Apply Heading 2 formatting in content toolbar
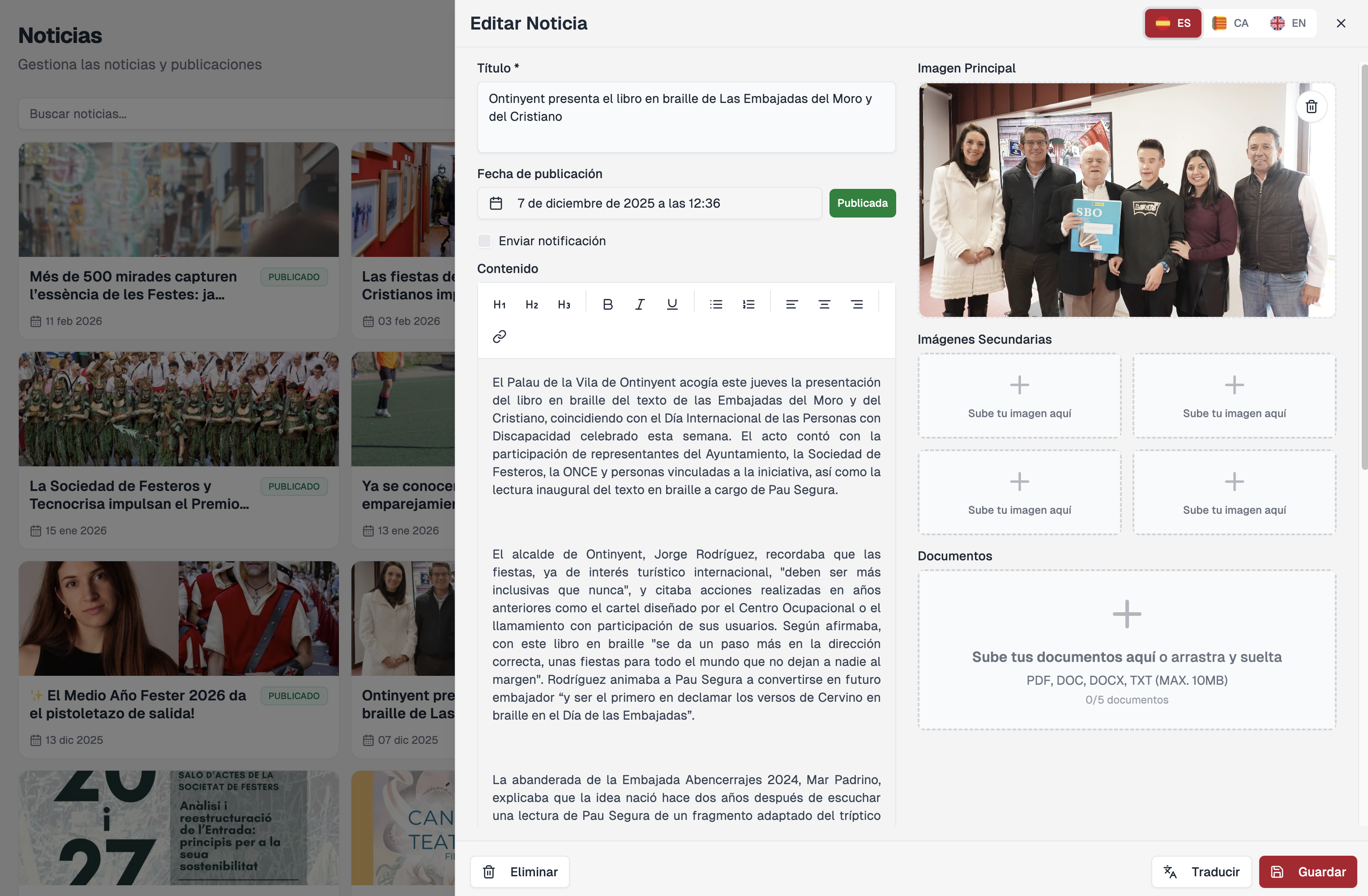The width and height of the screenshot is (1368, 896). [532, 305]
